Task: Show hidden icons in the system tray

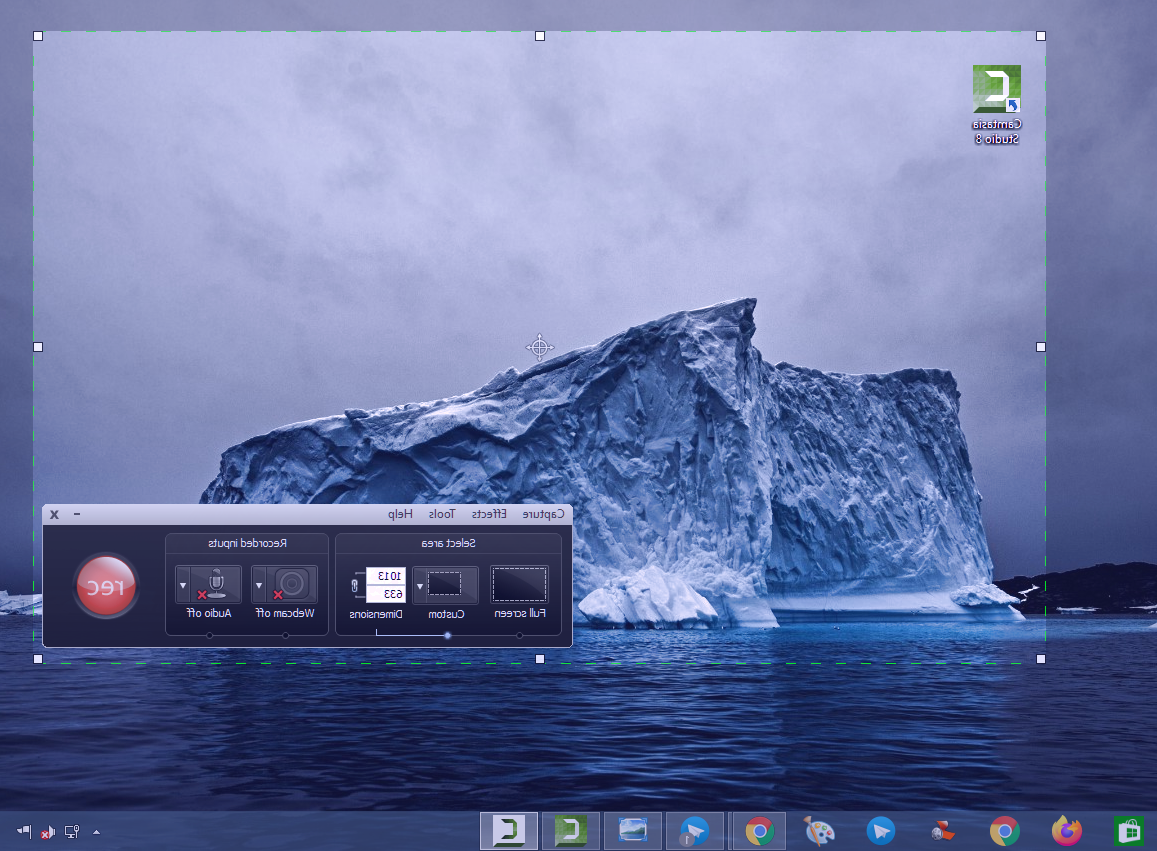Action: 96,832
